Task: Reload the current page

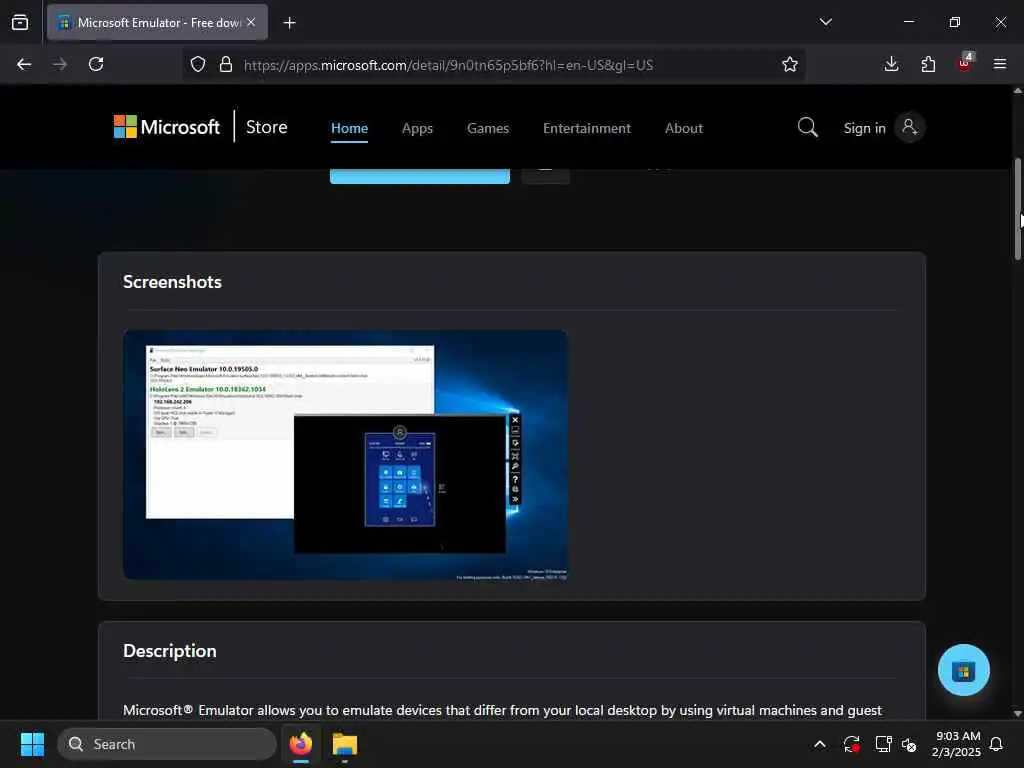Action: (96, 64)
